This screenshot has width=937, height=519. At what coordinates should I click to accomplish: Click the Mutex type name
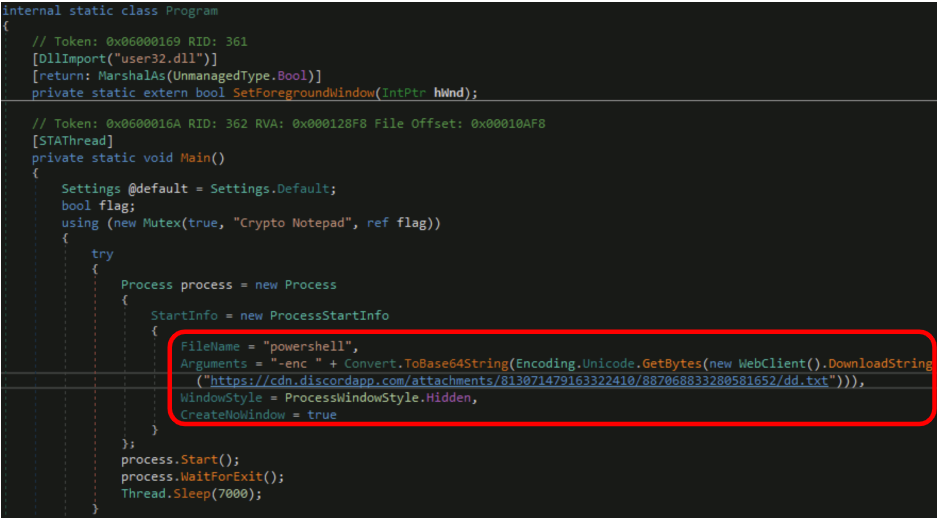pos(162,223)
